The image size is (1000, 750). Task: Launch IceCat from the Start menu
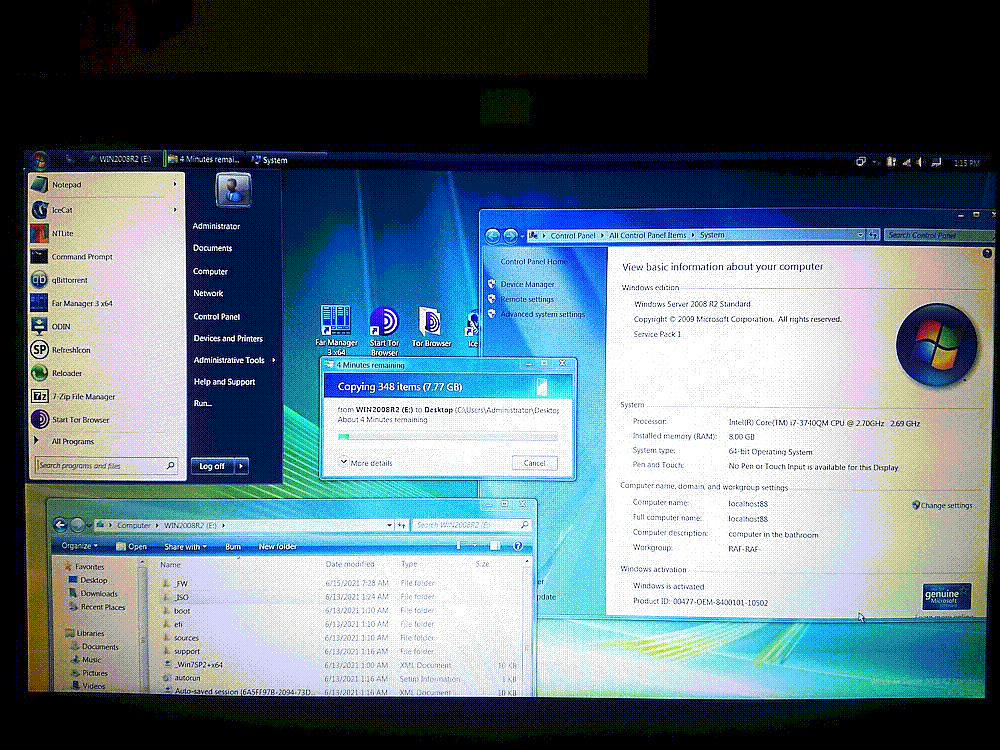[x=105, y=210]
